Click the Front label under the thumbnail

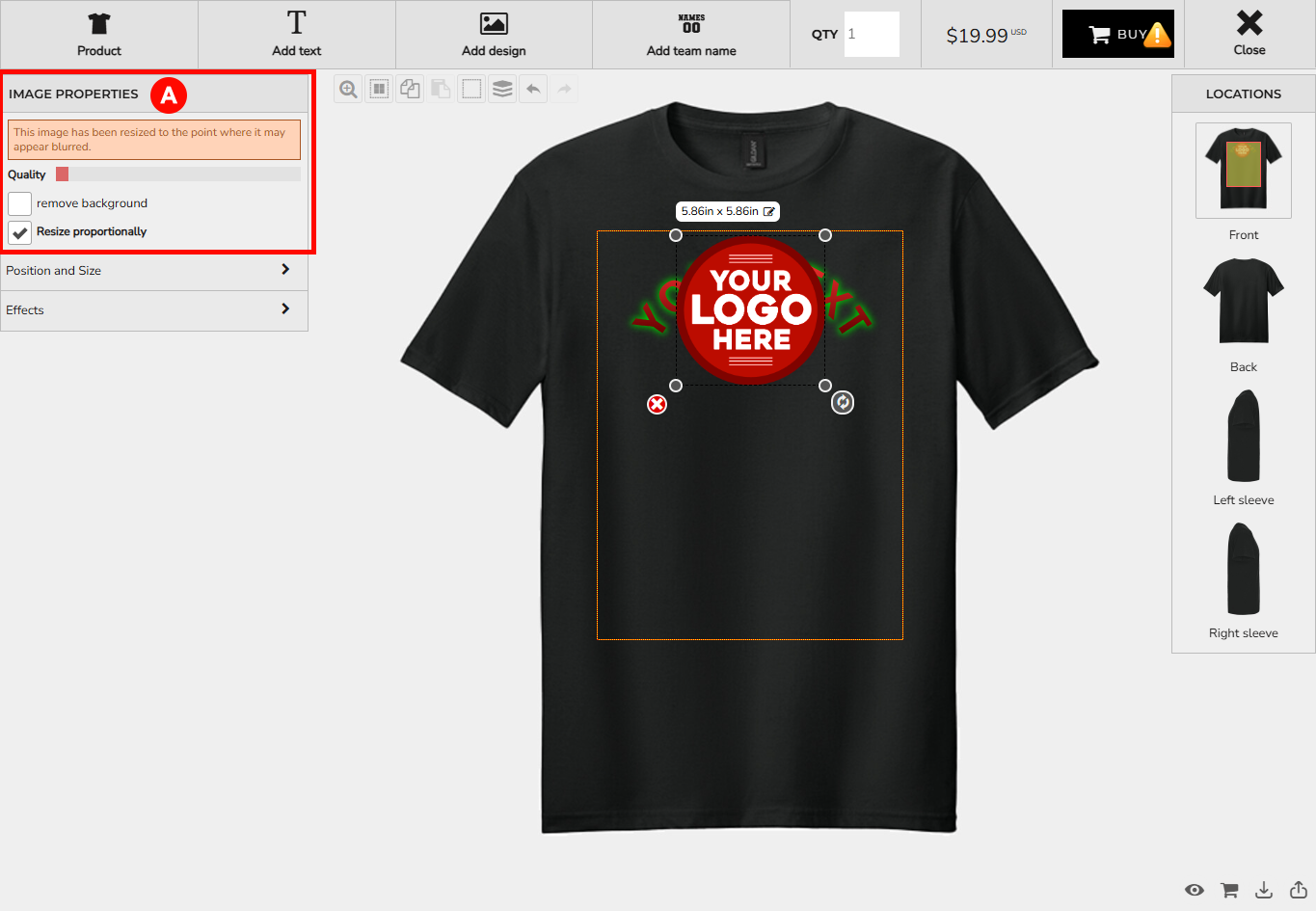(1244, 235)
